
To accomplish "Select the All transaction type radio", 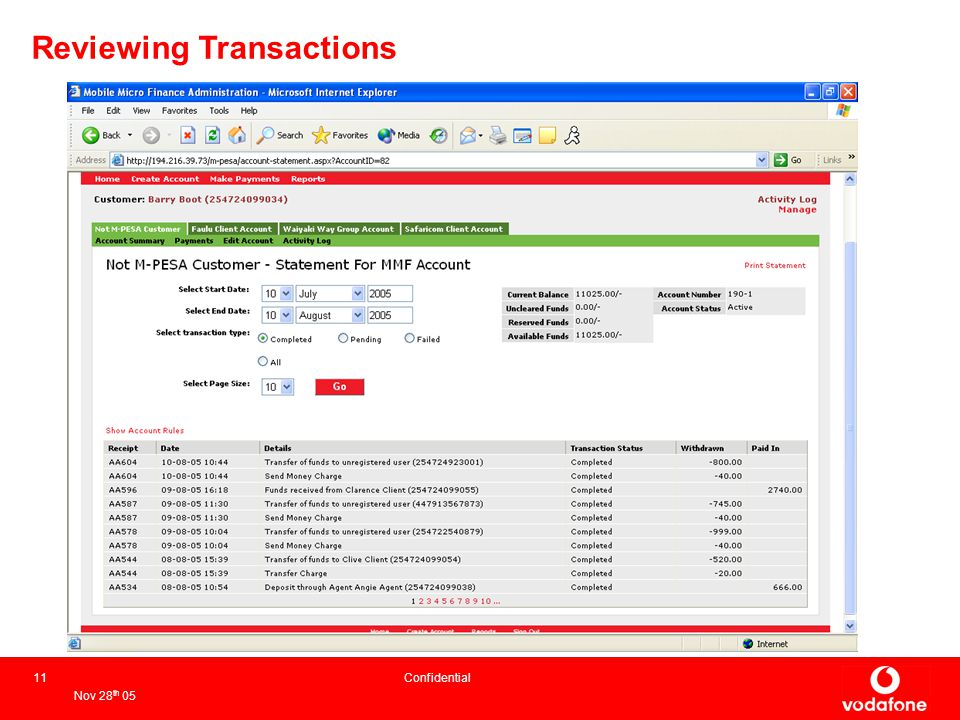I will [263, 361].
